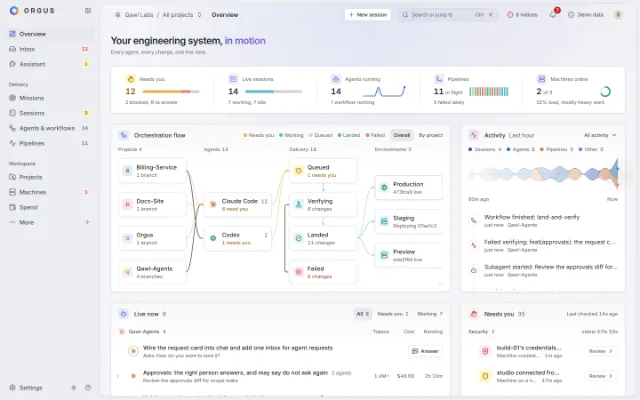Open the All projects switcher dropdown

[x=182, y=15]
